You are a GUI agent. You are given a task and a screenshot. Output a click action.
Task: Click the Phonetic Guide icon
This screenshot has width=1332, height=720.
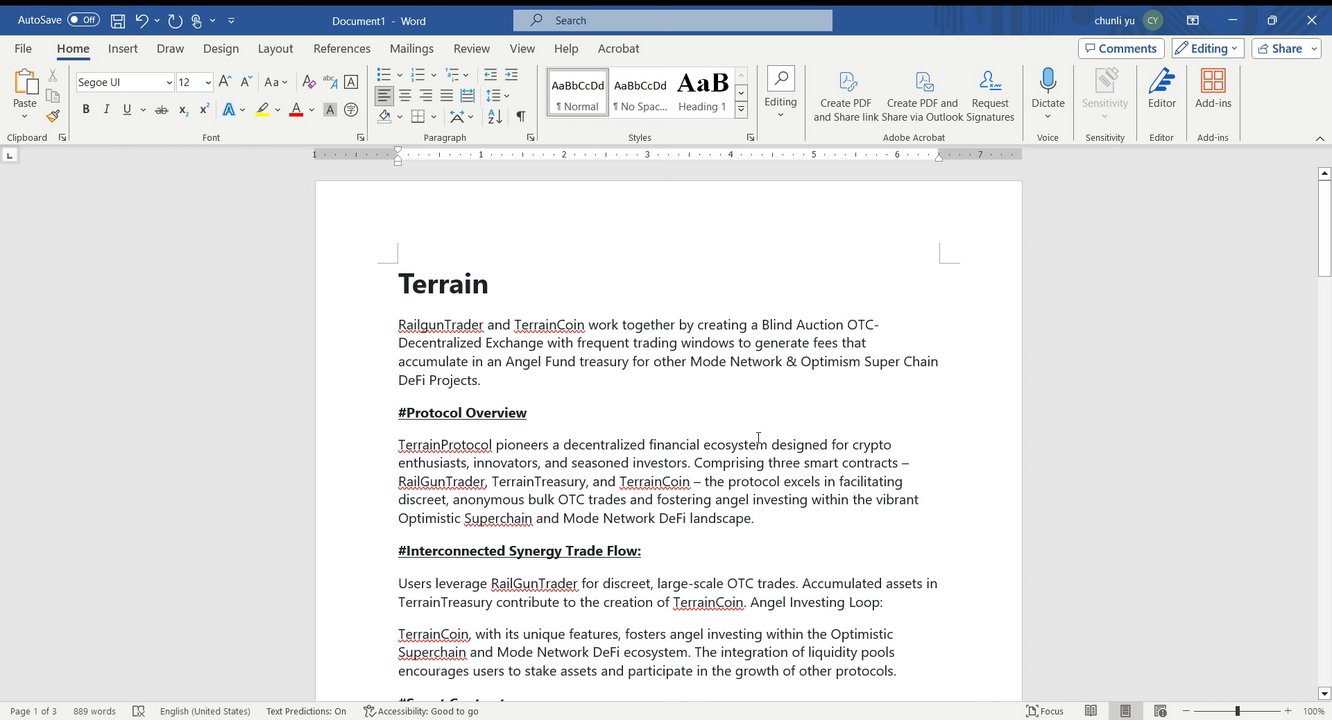(330, 82)
